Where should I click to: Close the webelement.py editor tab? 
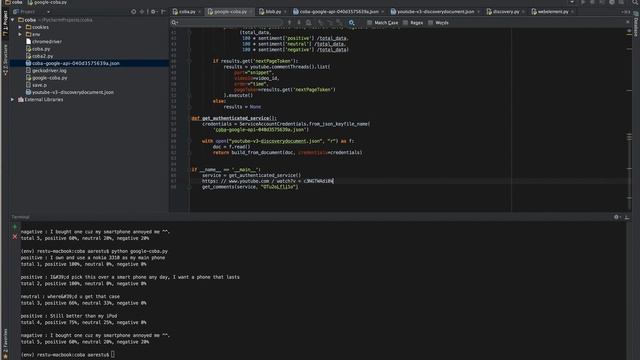tap(573, 12)
